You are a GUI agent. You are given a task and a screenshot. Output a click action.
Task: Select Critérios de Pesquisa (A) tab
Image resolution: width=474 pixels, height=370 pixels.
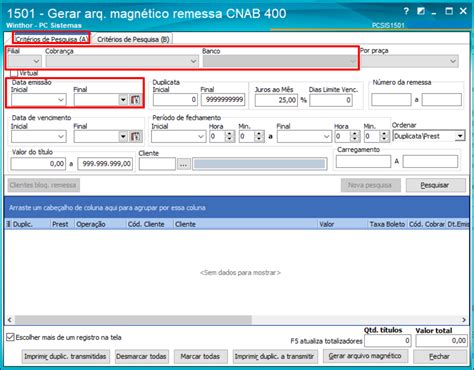(x=52, y=39)
